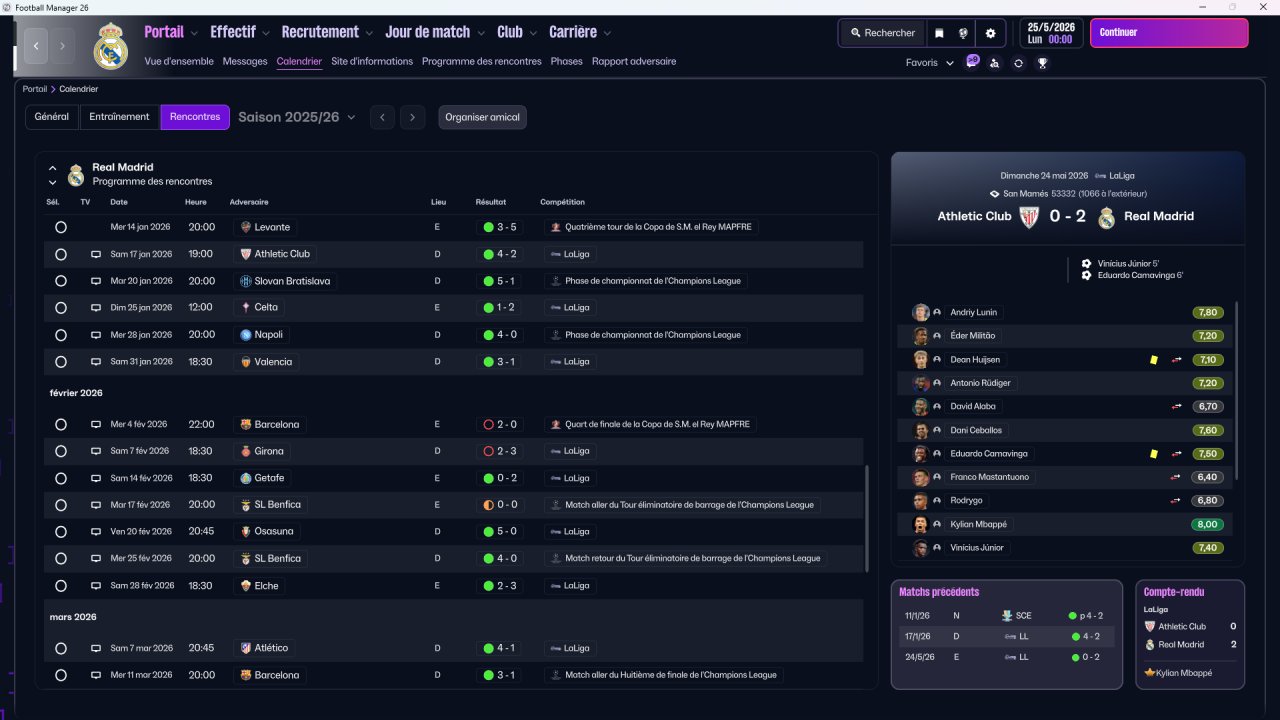Viewport: 1280px width, 720px height.
Task: Click Kylian Mbappé's face portrait
Action: (x=921, y=524)
